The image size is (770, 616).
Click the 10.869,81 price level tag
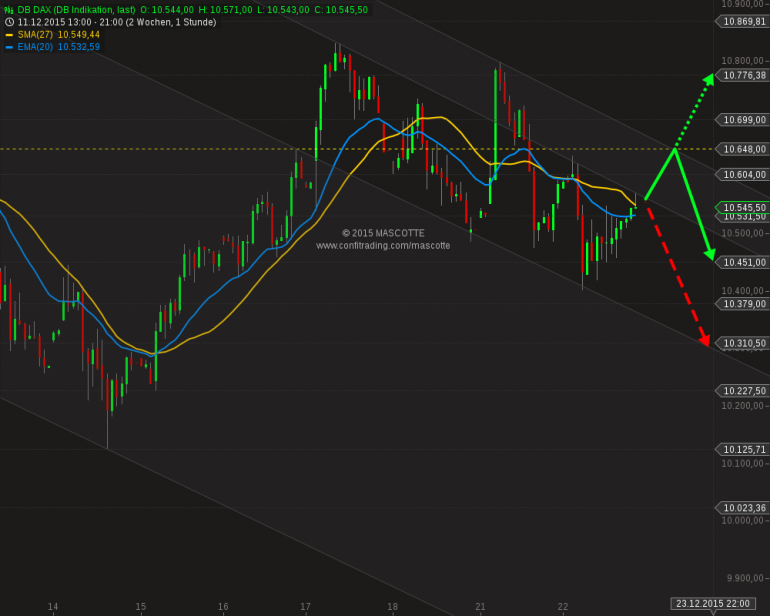[x=742, y=21]
